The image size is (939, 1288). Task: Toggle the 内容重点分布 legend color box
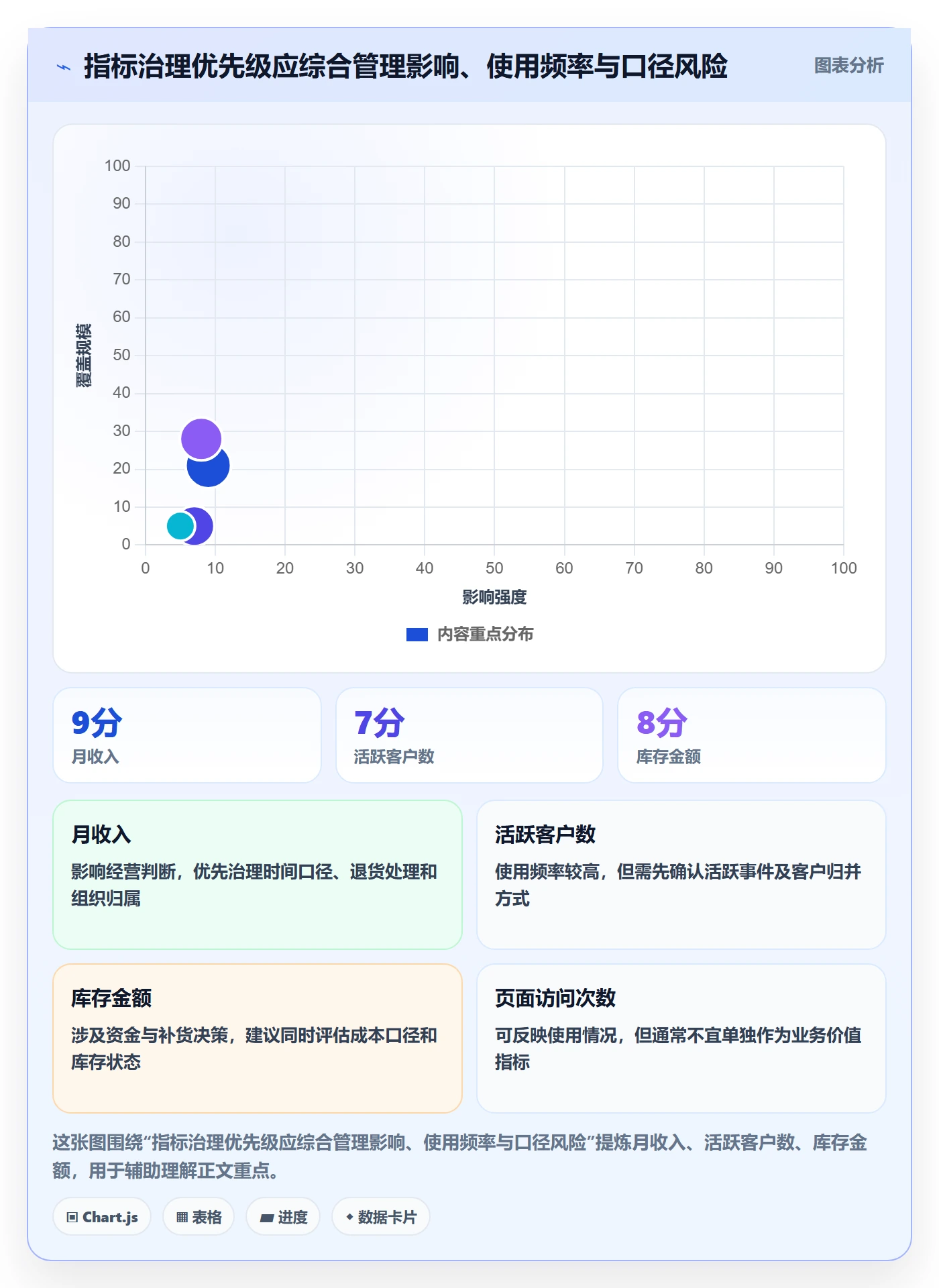pyautogui.click(x=417, y=635)
